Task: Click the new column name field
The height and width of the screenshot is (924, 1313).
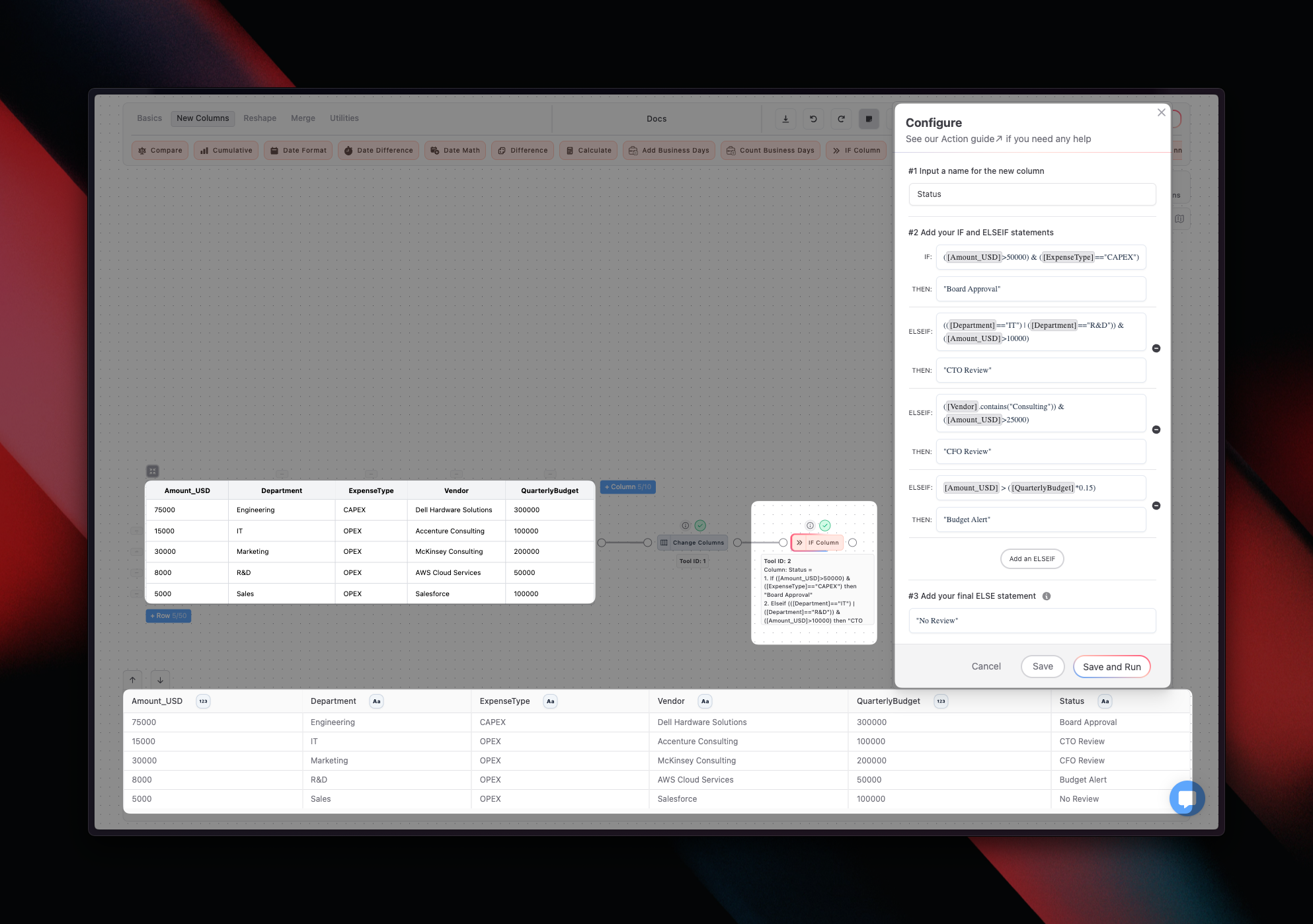Action: [x=1032, y=194]
